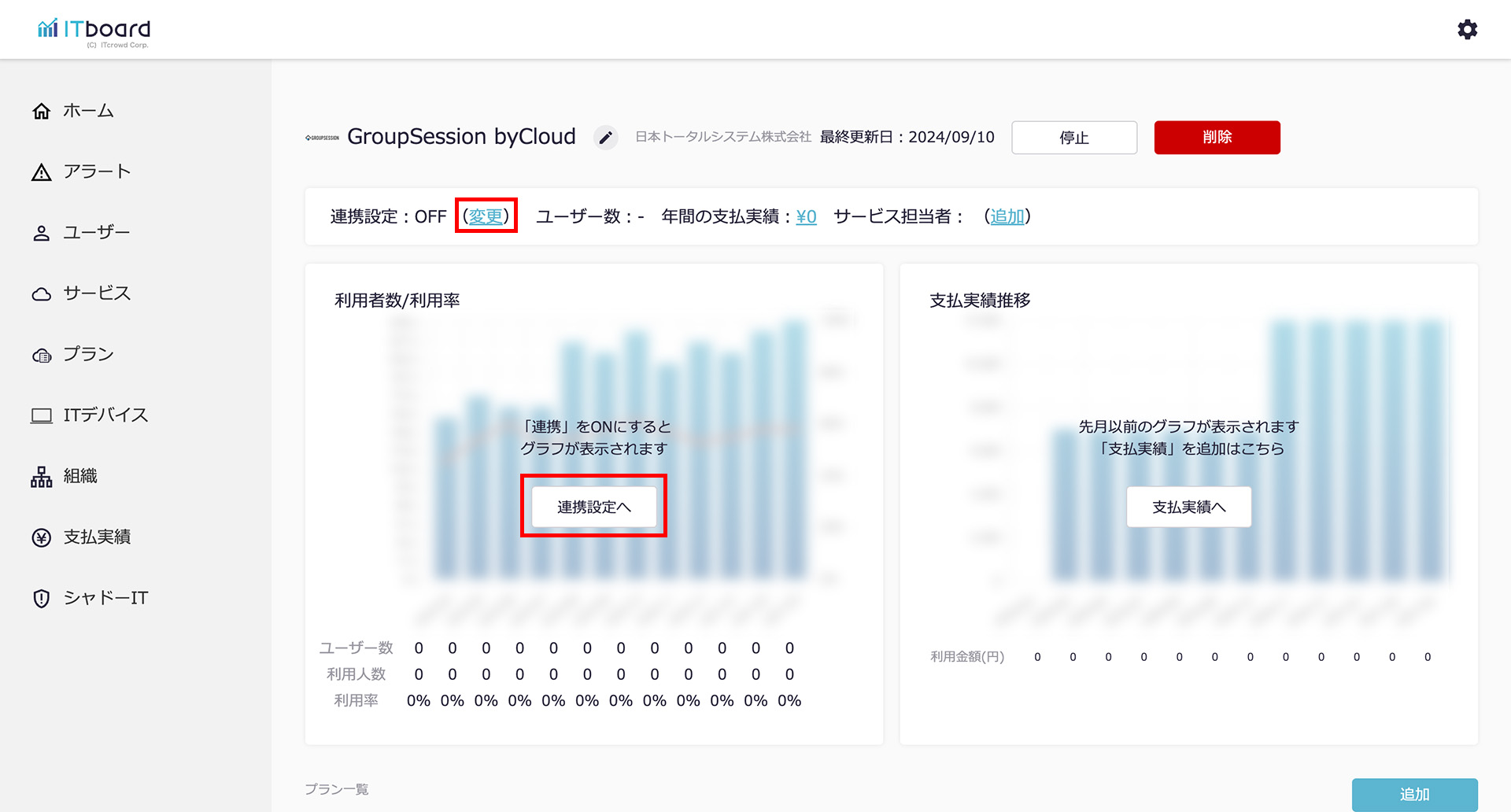Click the user person icon
Image resolution: width=1511 pixels, height=812 pixels.
(42, 233)
